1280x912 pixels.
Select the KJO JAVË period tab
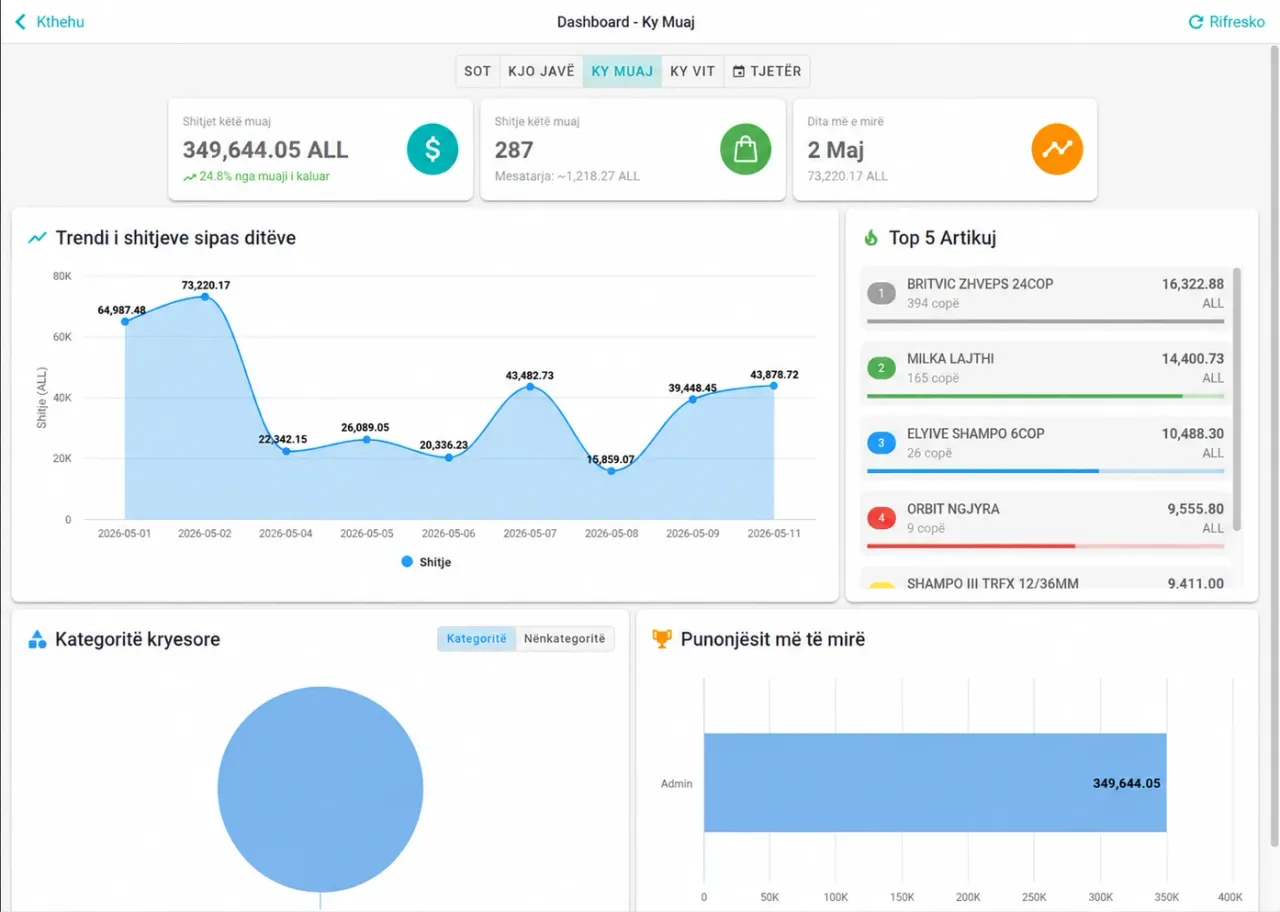click(541, 71)
